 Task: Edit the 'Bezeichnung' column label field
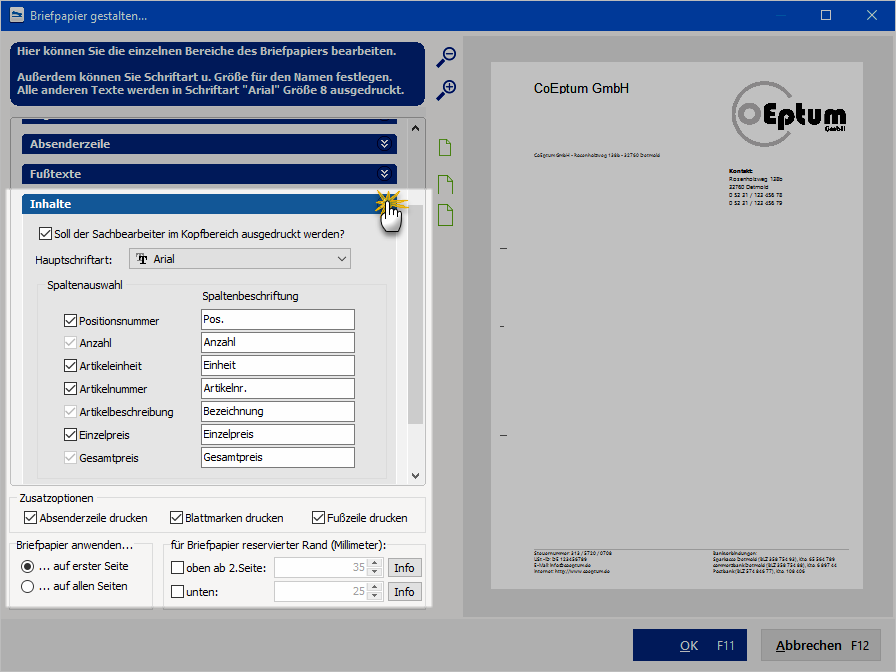pyautogui.click(x=278, y=411)
